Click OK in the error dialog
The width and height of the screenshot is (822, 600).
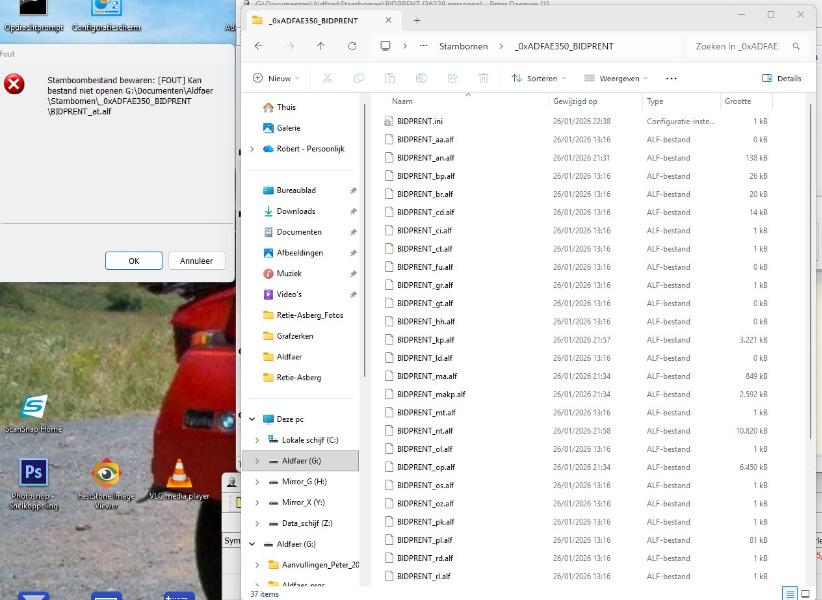[x=134, y=261]
